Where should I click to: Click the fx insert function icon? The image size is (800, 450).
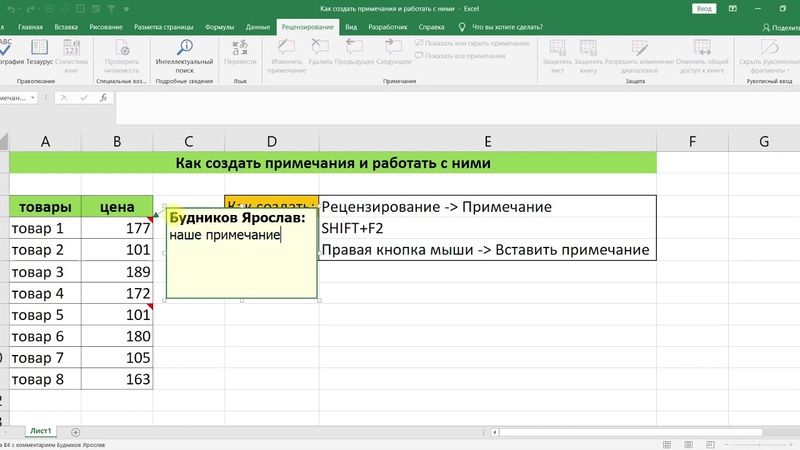click(103, 97)
